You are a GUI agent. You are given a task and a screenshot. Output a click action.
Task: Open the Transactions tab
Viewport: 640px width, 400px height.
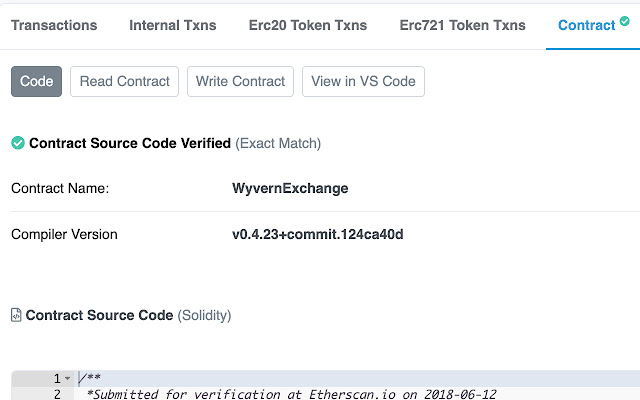click(54, 25)
